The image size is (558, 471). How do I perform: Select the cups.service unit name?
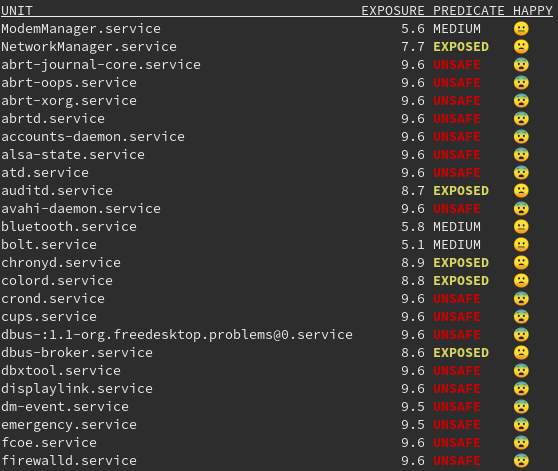49,317
